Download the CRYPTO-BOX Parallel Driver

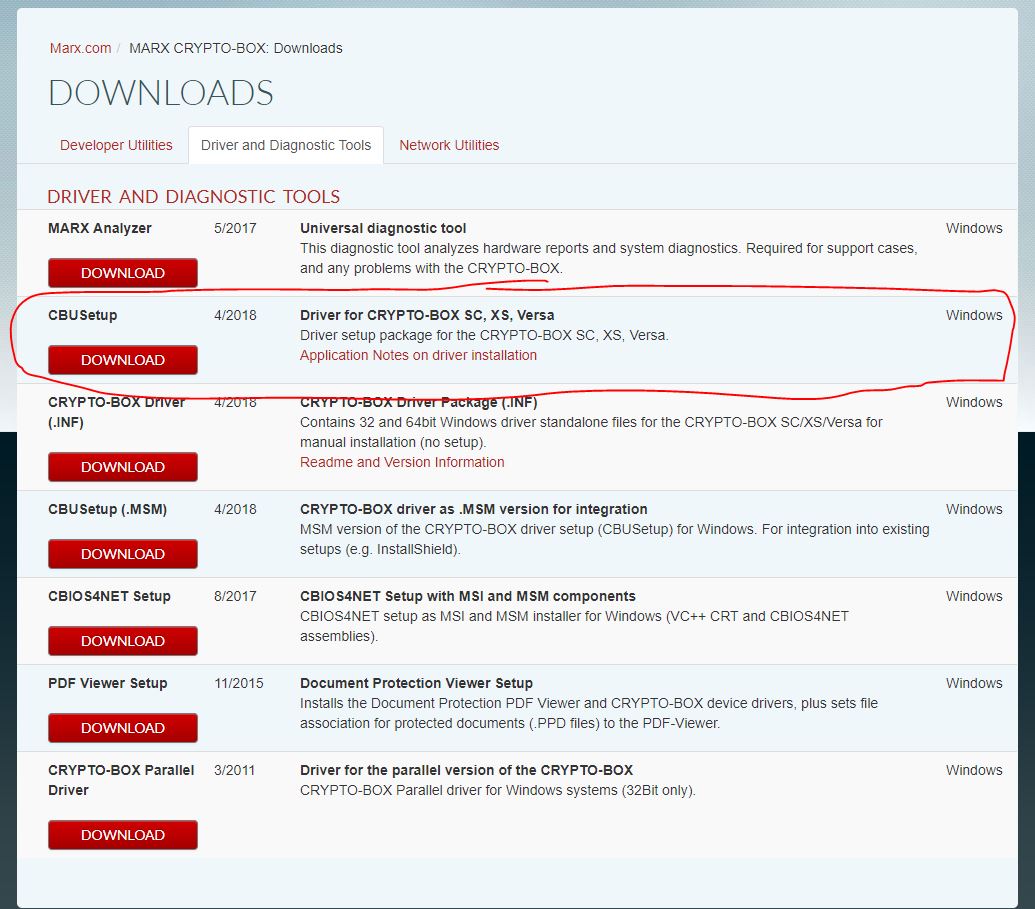point(123,835)
